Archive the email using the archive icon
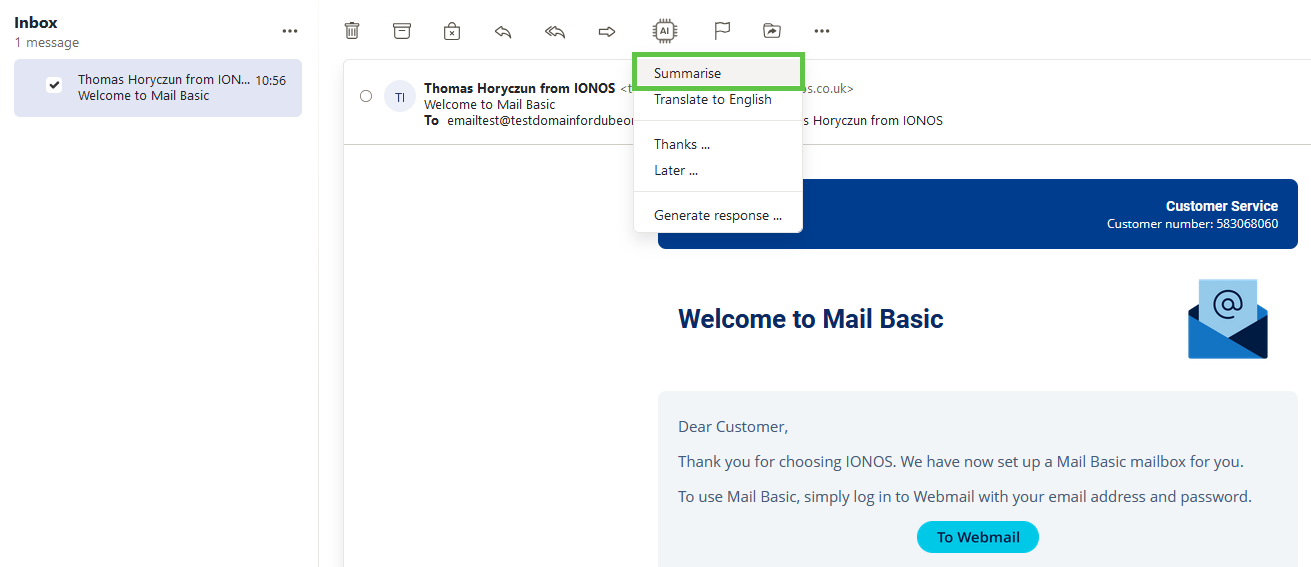 coord(402,31)
